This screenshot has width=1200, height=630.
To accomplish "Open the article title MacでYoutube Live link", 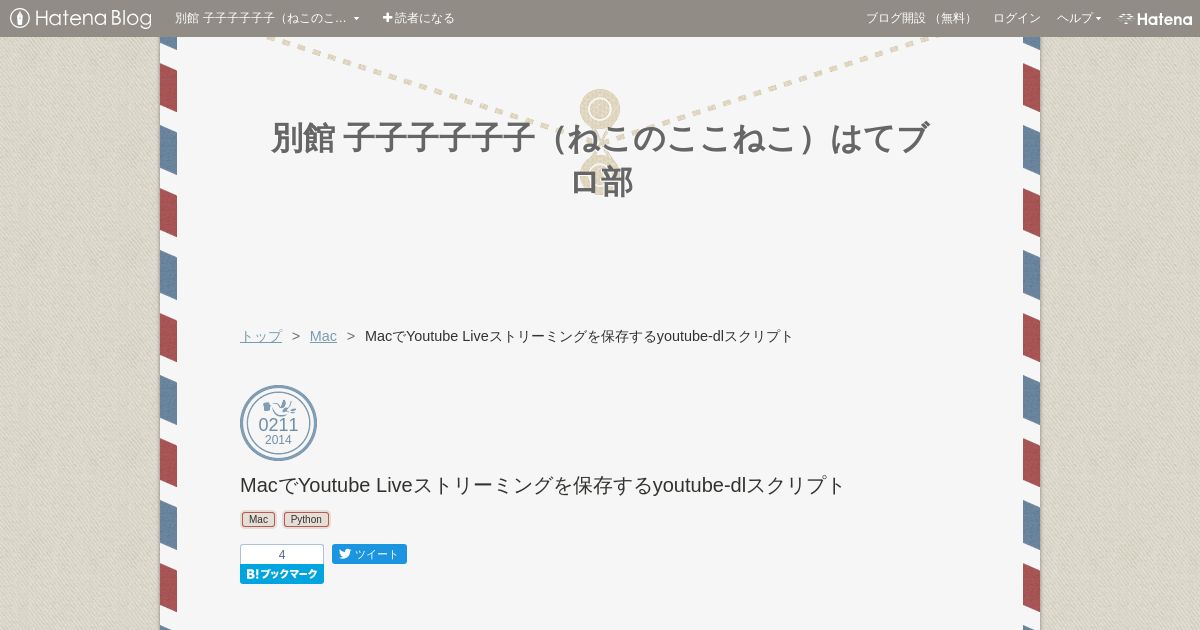I will pyautogui.click(x=542, y=485).
